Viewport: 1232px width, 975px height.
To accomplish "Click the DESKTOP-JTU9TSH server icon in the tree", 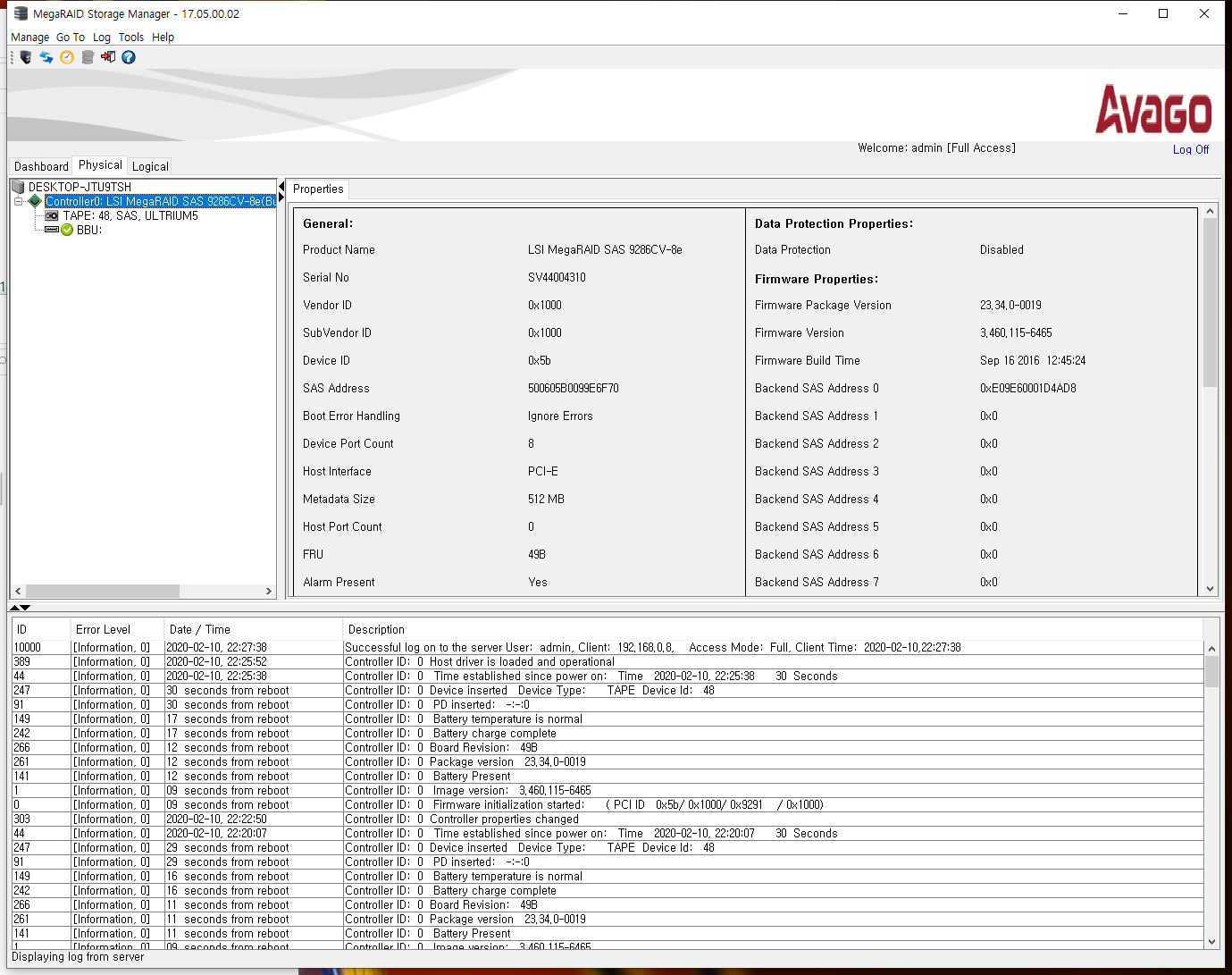I will (x=18, y=187).
